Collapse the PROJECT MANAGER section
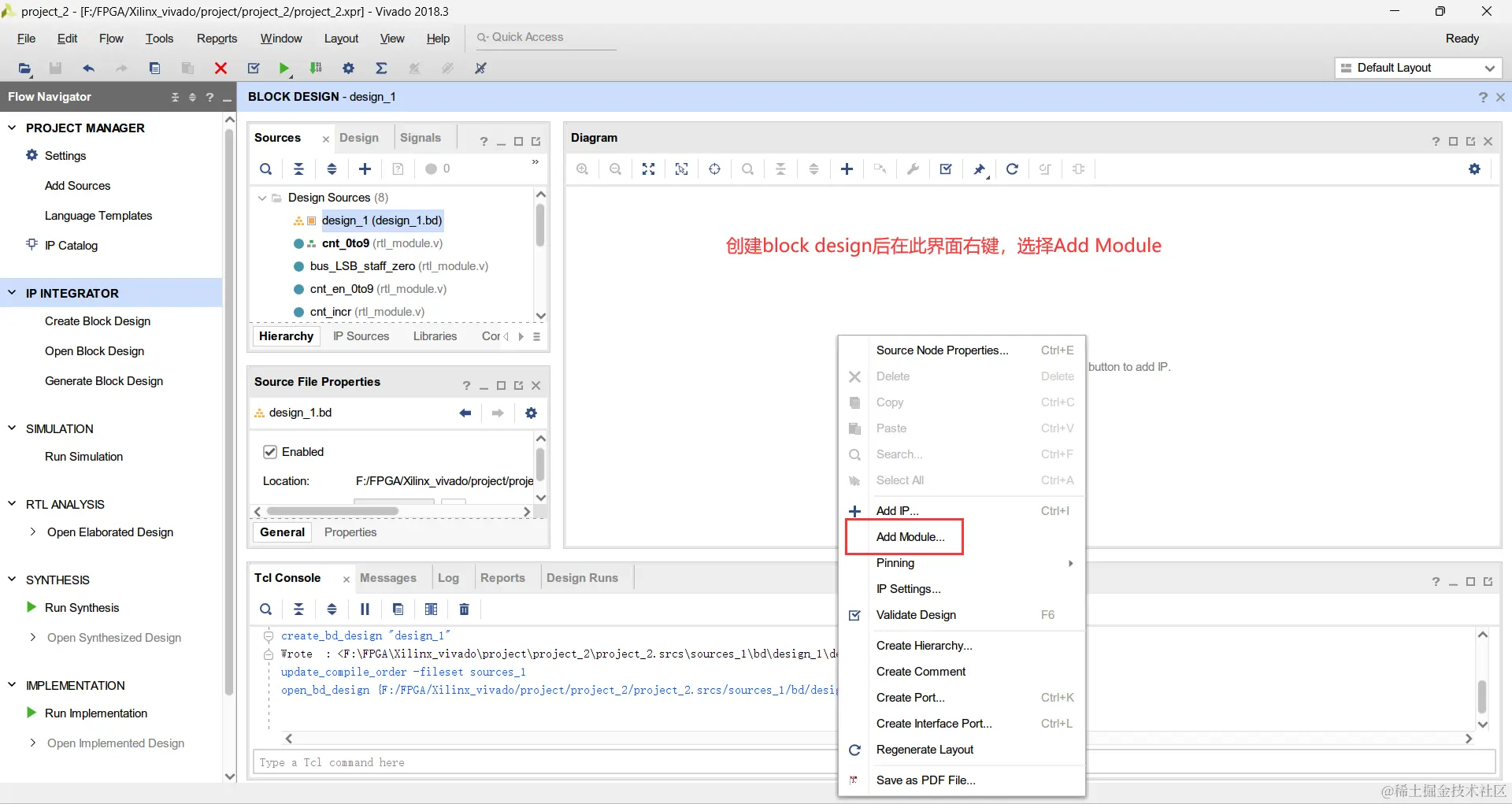The height and width of the screenshot is (804, 1512). pos(12,128)
